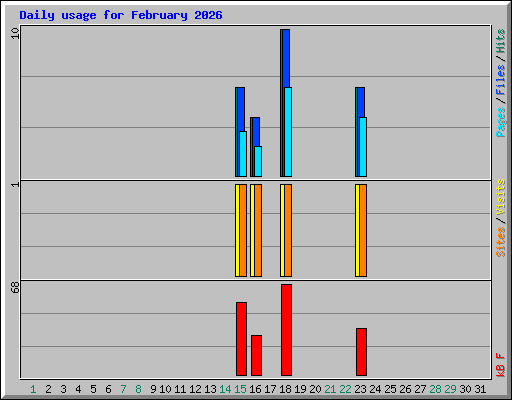This screenshot has height=400, width=512.
Task: Click the 'Sites' legend label
Action: (501, 242)
